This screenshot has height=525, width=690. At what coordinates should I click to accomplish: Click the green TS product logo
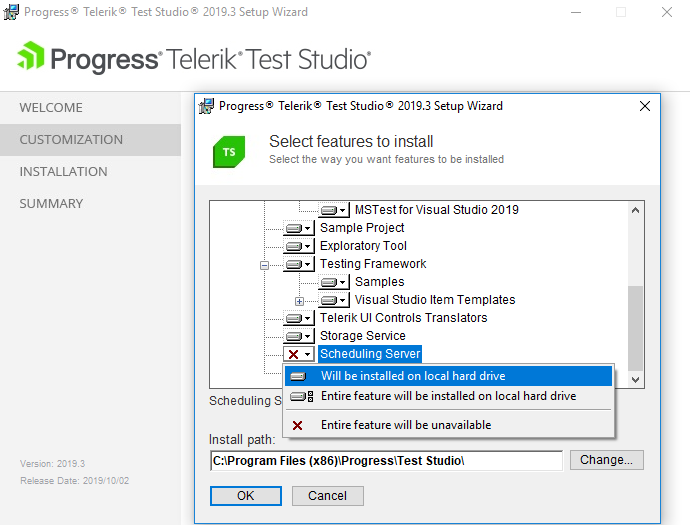(x=229, y=152)
